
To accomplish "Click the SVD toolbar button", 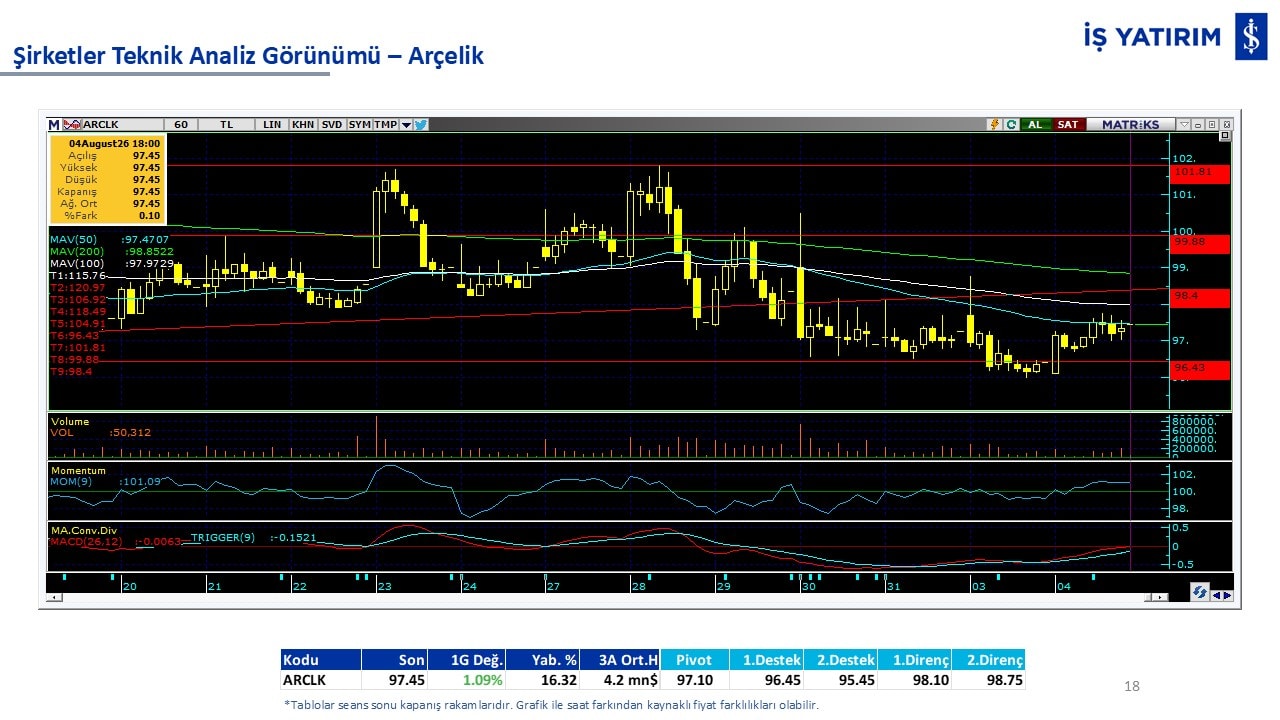I will pos(332,125).
